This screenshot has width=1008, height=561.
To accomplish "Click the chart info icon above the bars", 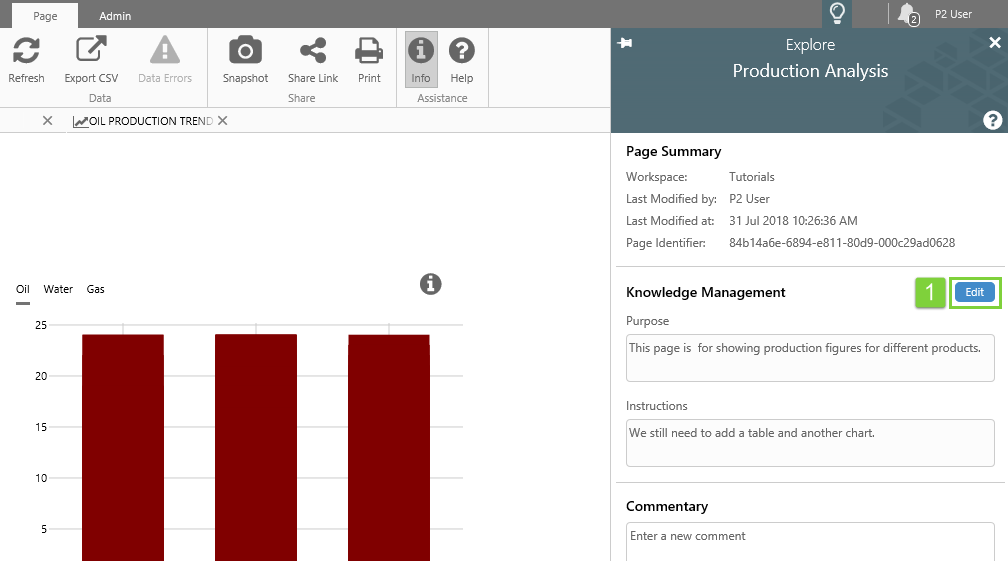I will [430, 284].
